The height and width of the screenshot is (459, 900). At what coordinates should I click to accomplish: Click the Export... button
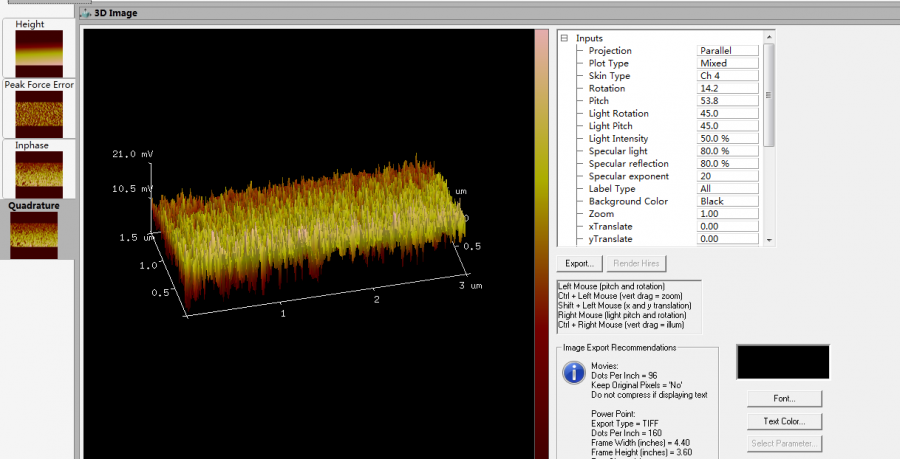click(x=580, y=264)
